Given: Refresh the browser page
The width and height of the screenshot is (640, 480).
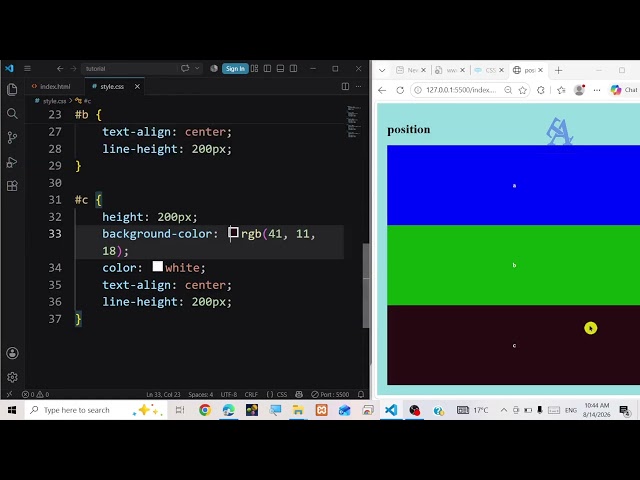Looking at the screenshot, I should tap(400, 90).
